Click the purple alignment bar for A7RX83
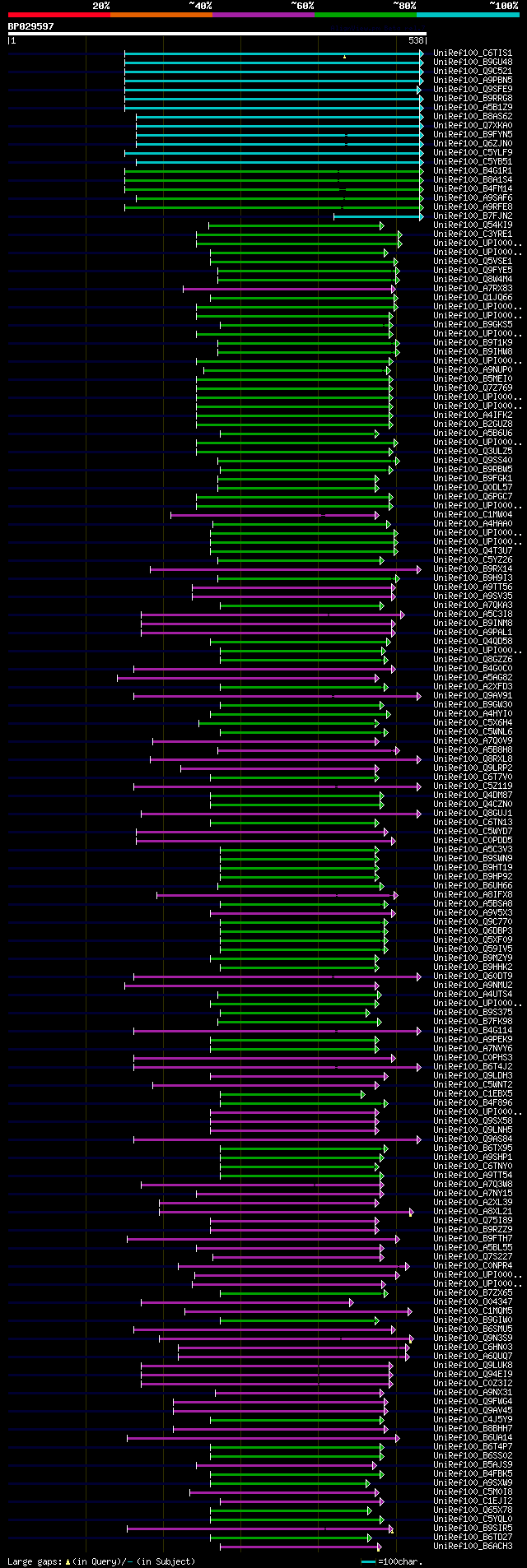Image resolution: width=527 pixels, height=1568 pixels. click(290, 289)
